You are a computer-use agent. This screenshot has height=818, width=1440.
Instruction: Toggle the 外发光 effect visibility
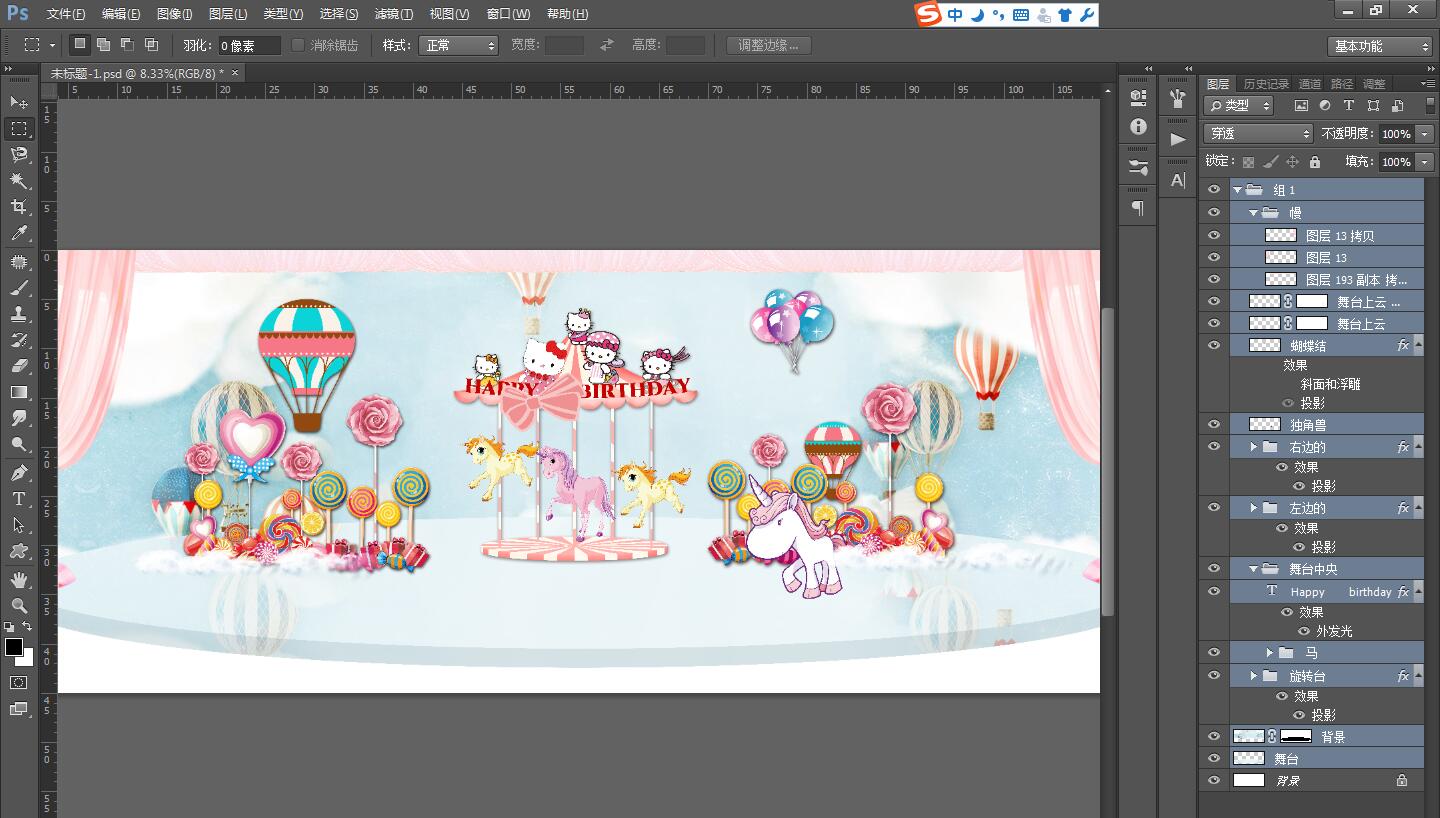coord(1304,631)
